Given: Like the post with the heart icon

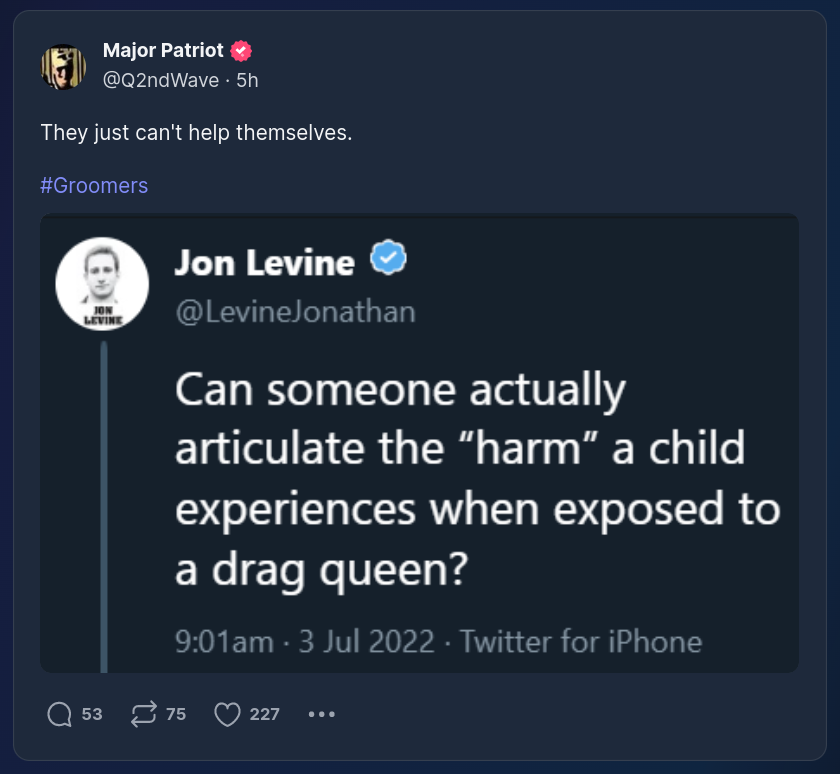Looking at the screenshot, I should 229,714.
